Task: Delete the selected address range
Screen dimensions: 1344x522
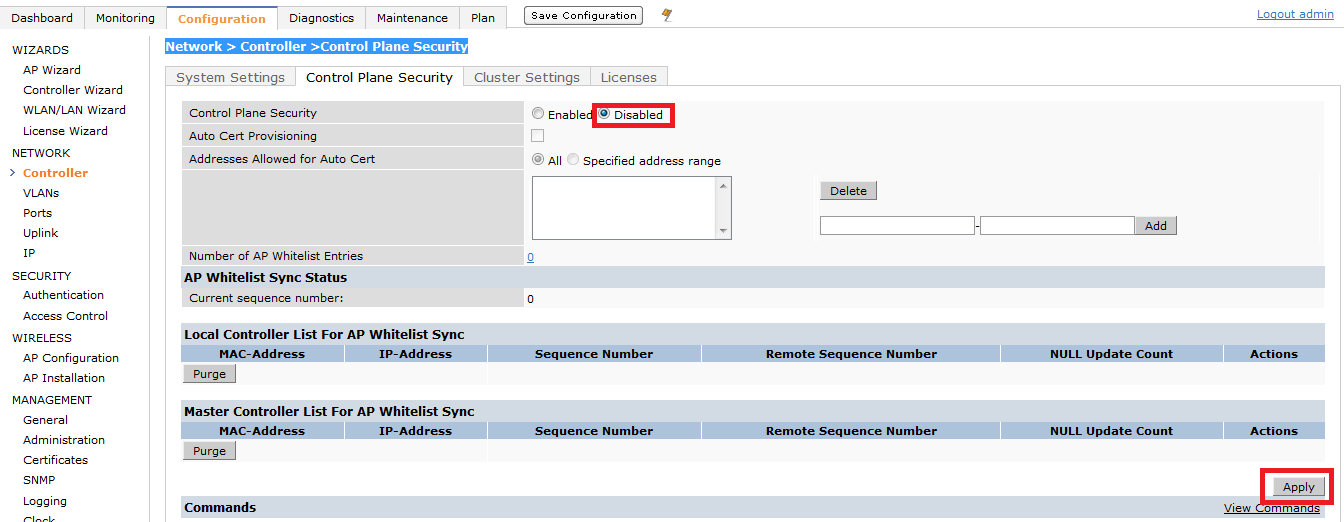Action: click(x=848, y=191)
